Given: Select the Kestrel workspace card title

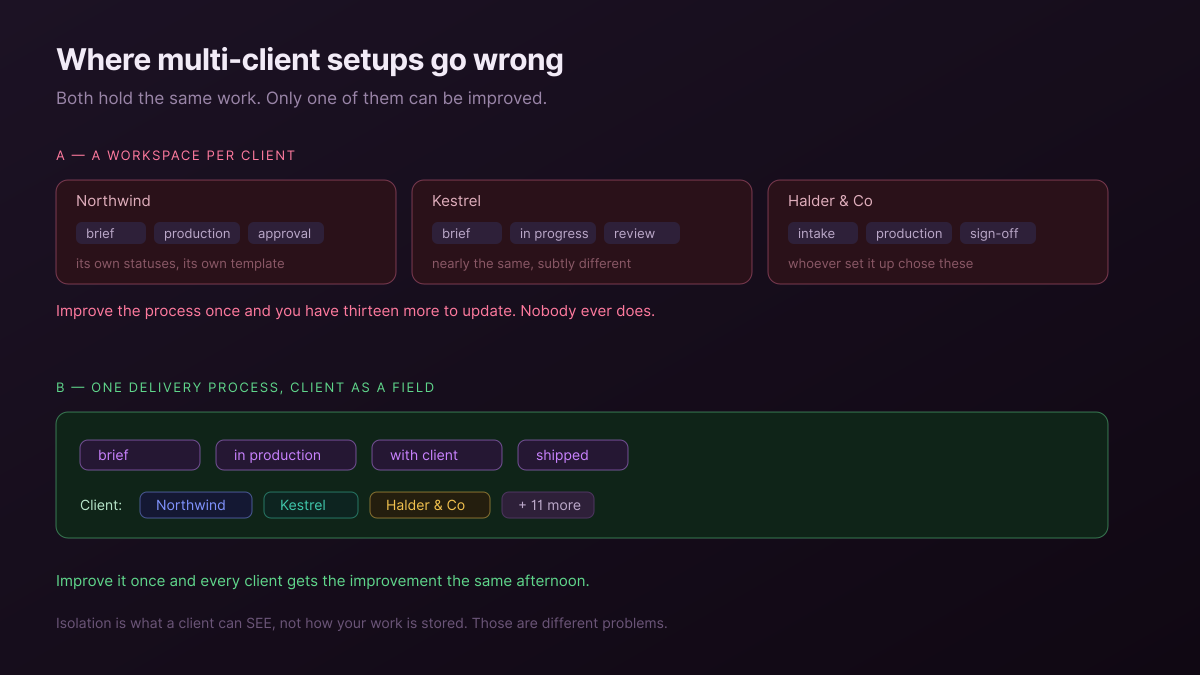Looking at the screenshot, I should point(456,201).
